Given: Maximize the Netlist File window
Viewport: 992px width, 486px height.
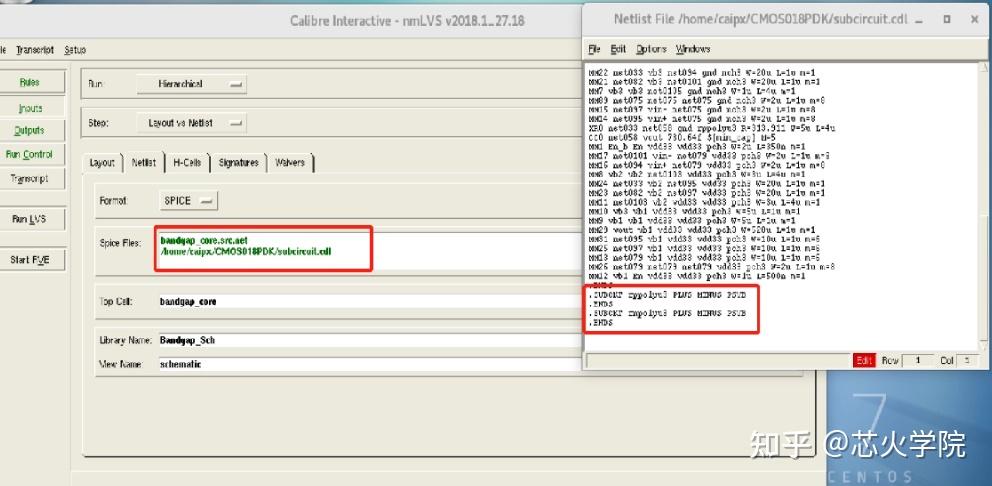Looking at the screenshot, I should tap(946, 20).
